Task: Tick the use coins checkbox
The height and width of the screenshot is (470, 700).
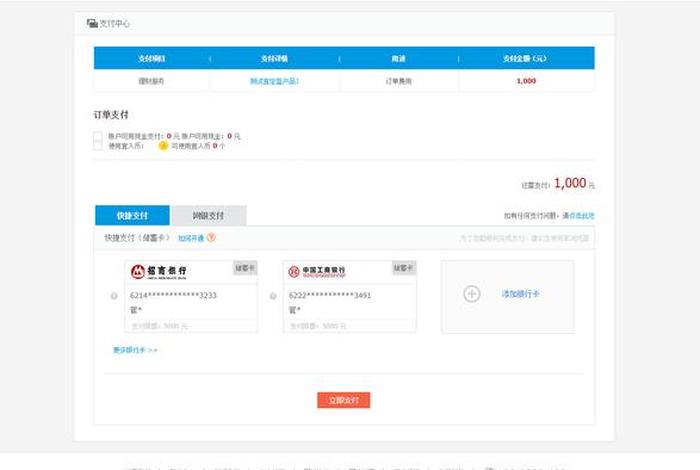Action: point(98,146)
